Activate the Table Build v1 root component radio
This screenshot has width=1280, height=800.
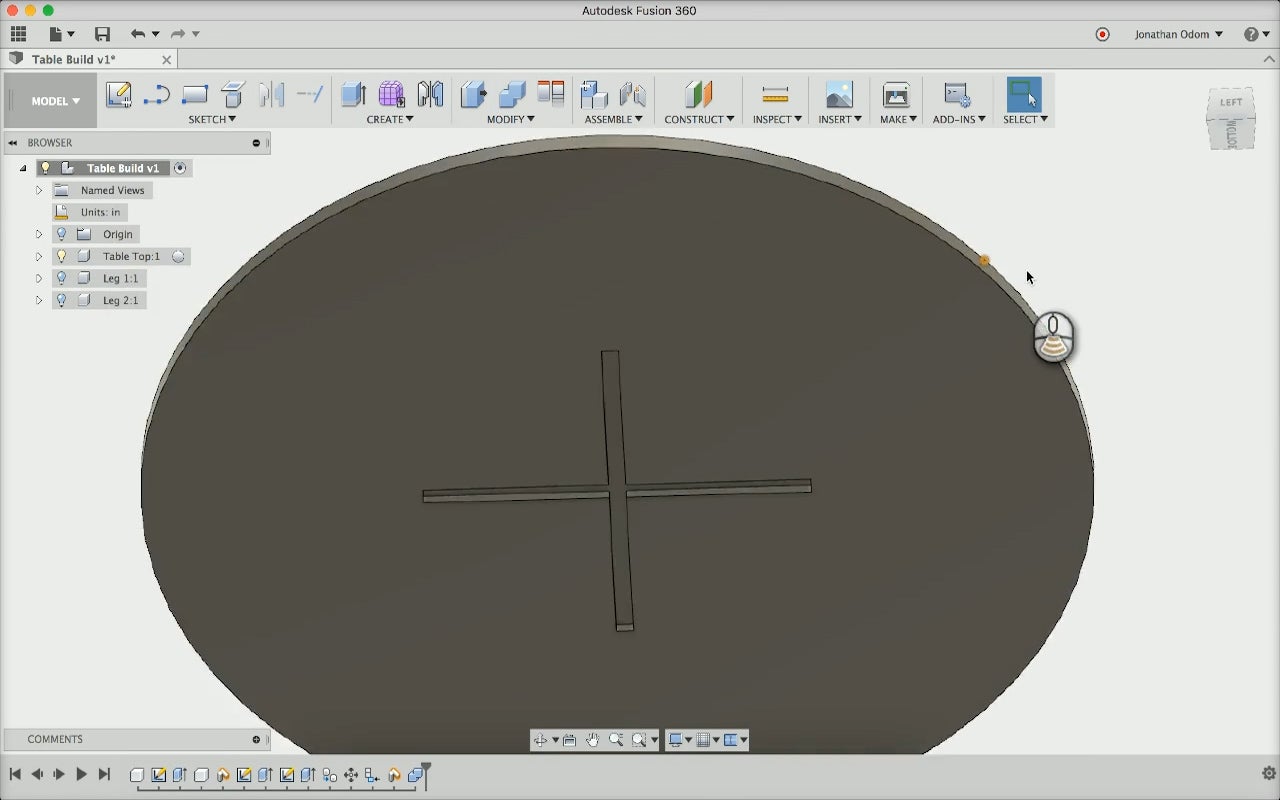[180, 168]
